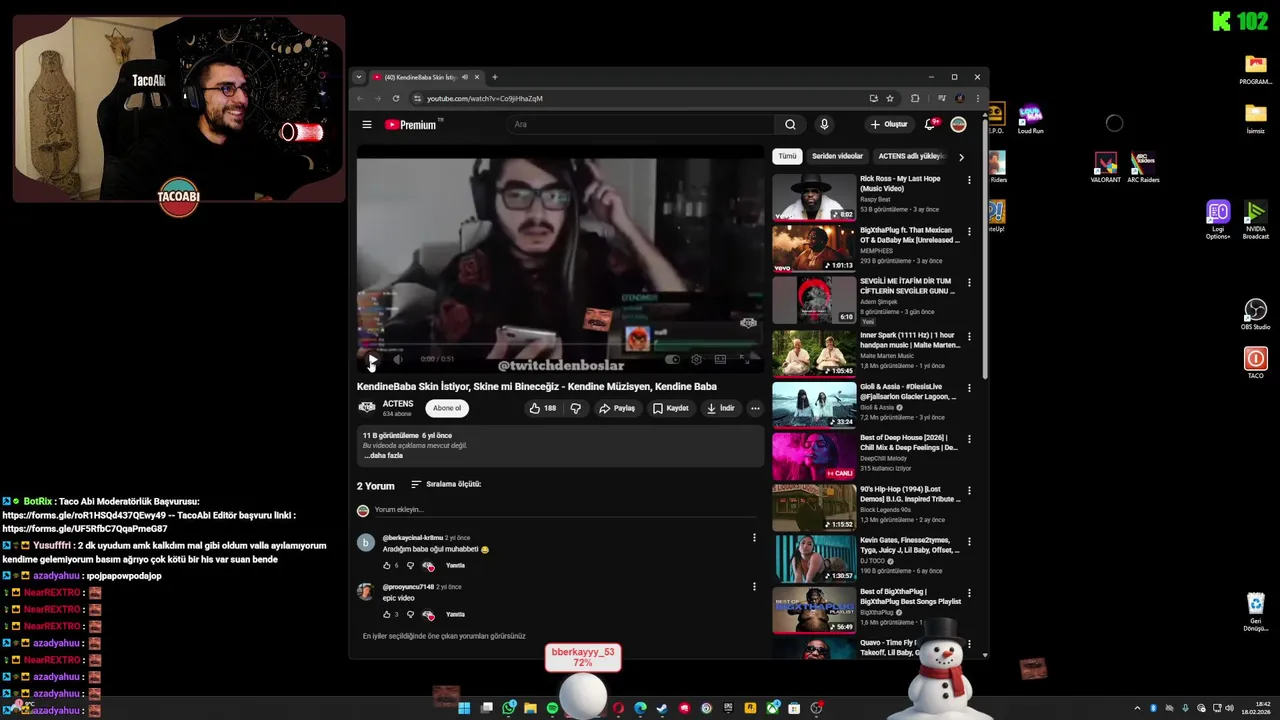Click the video progress bar
The image size is (1280, 720).
[560, 345]
